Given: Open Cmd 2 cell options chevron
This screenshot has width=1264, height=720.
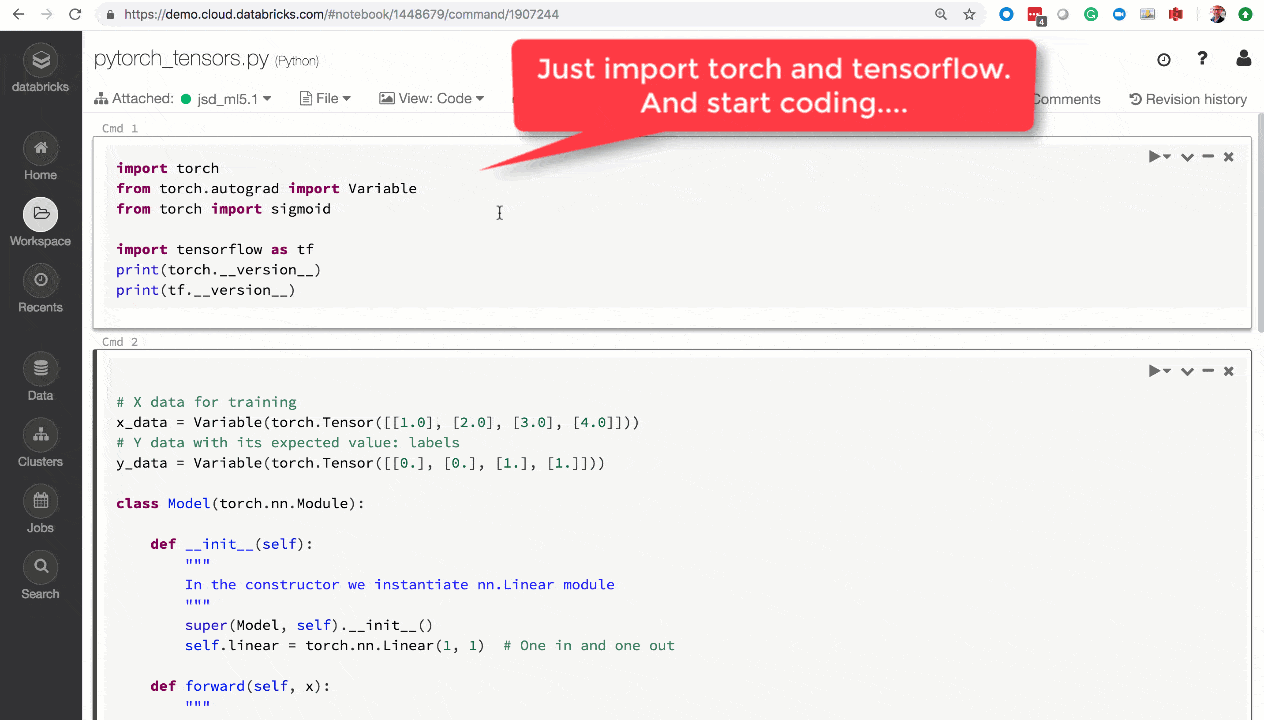Looking at the screenshot, I should [1187, 371].
